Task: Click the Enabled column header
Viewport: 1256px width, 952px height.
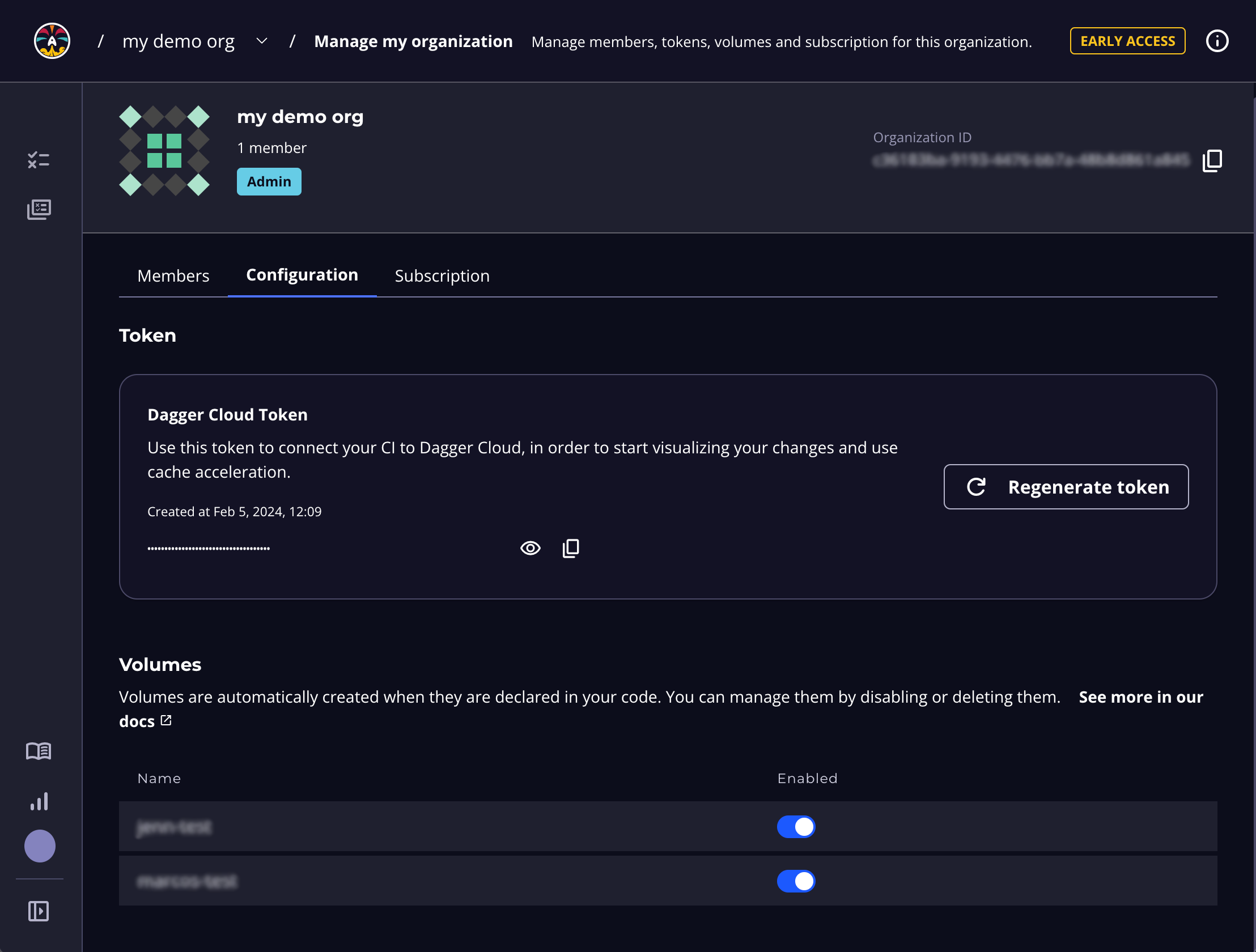Action: point(808,778)
